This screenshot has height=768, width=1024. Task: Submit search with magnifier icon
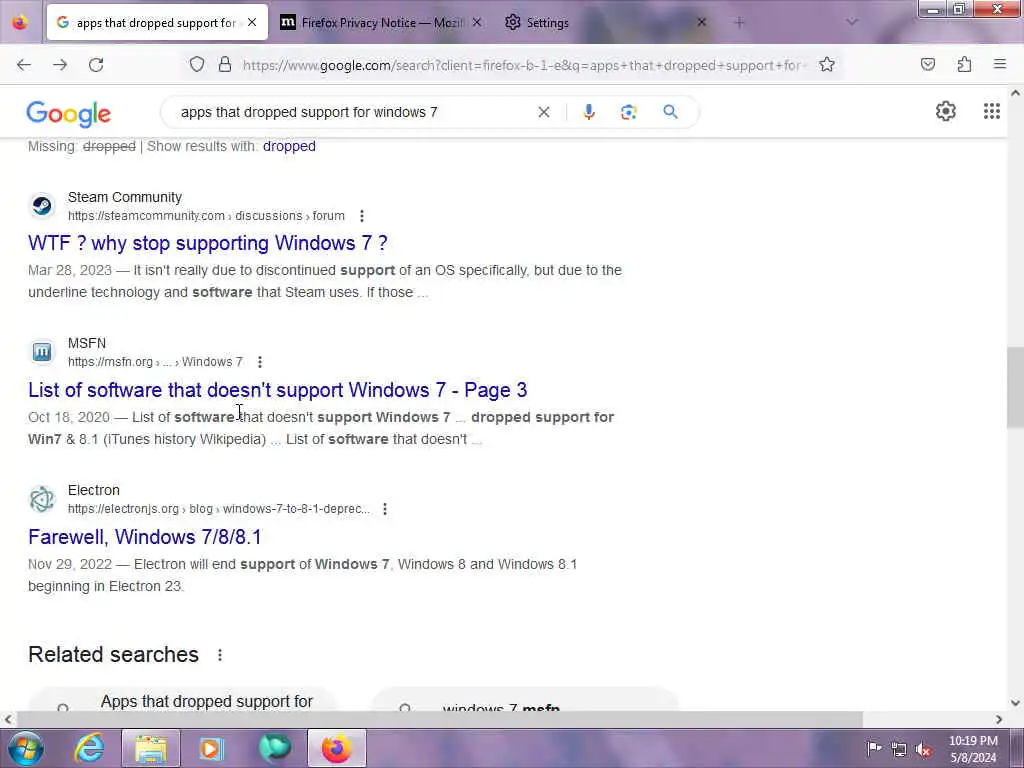[x=670, y=112]
